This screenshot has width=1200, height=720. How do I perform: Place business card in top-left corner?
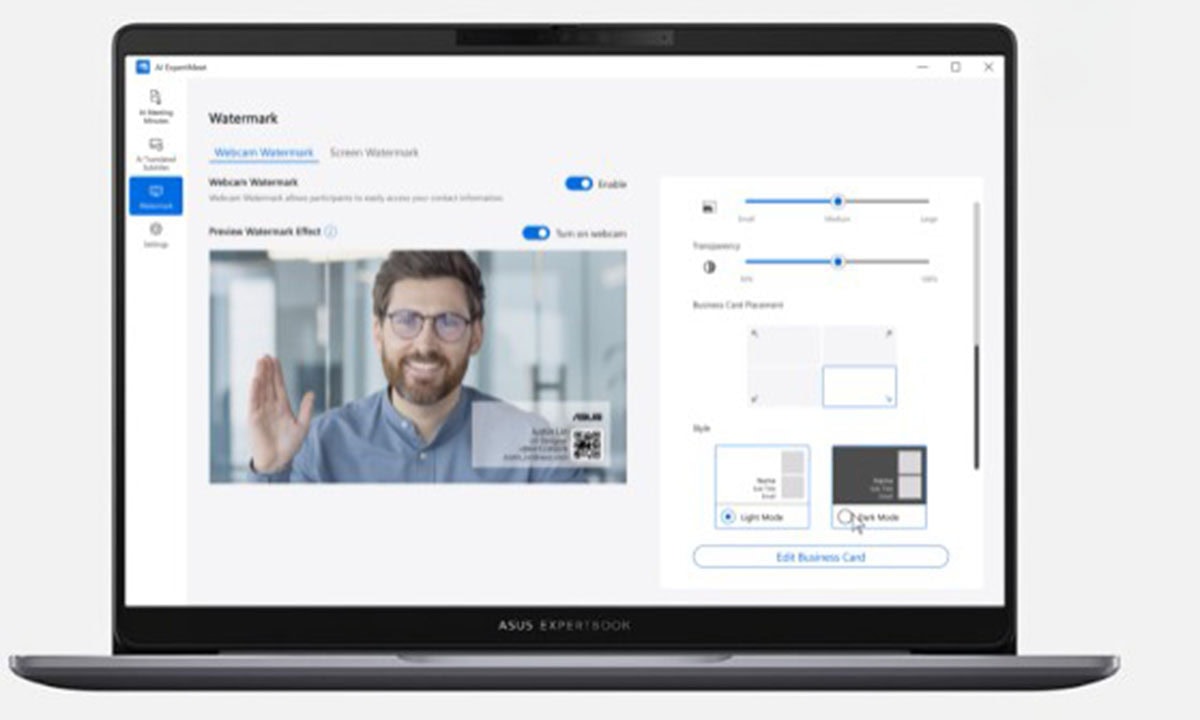784,345
